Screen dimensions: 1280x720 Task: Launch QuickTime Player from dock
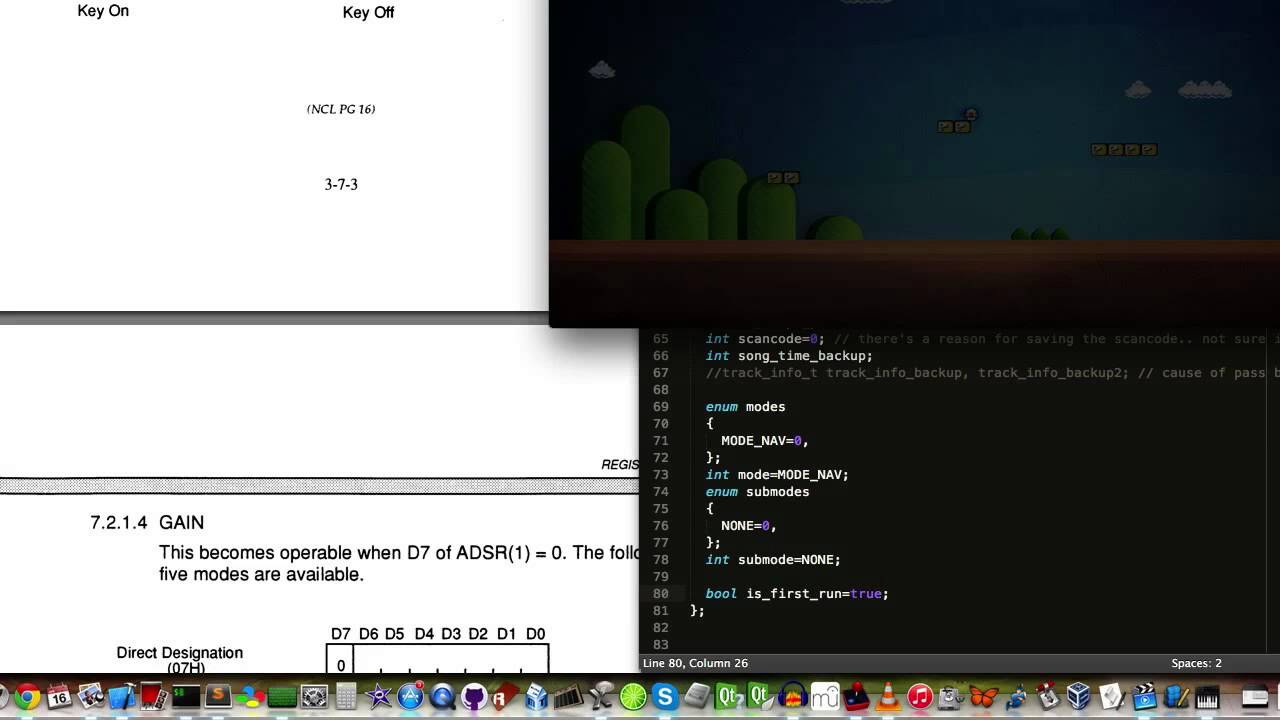[443, 696]
